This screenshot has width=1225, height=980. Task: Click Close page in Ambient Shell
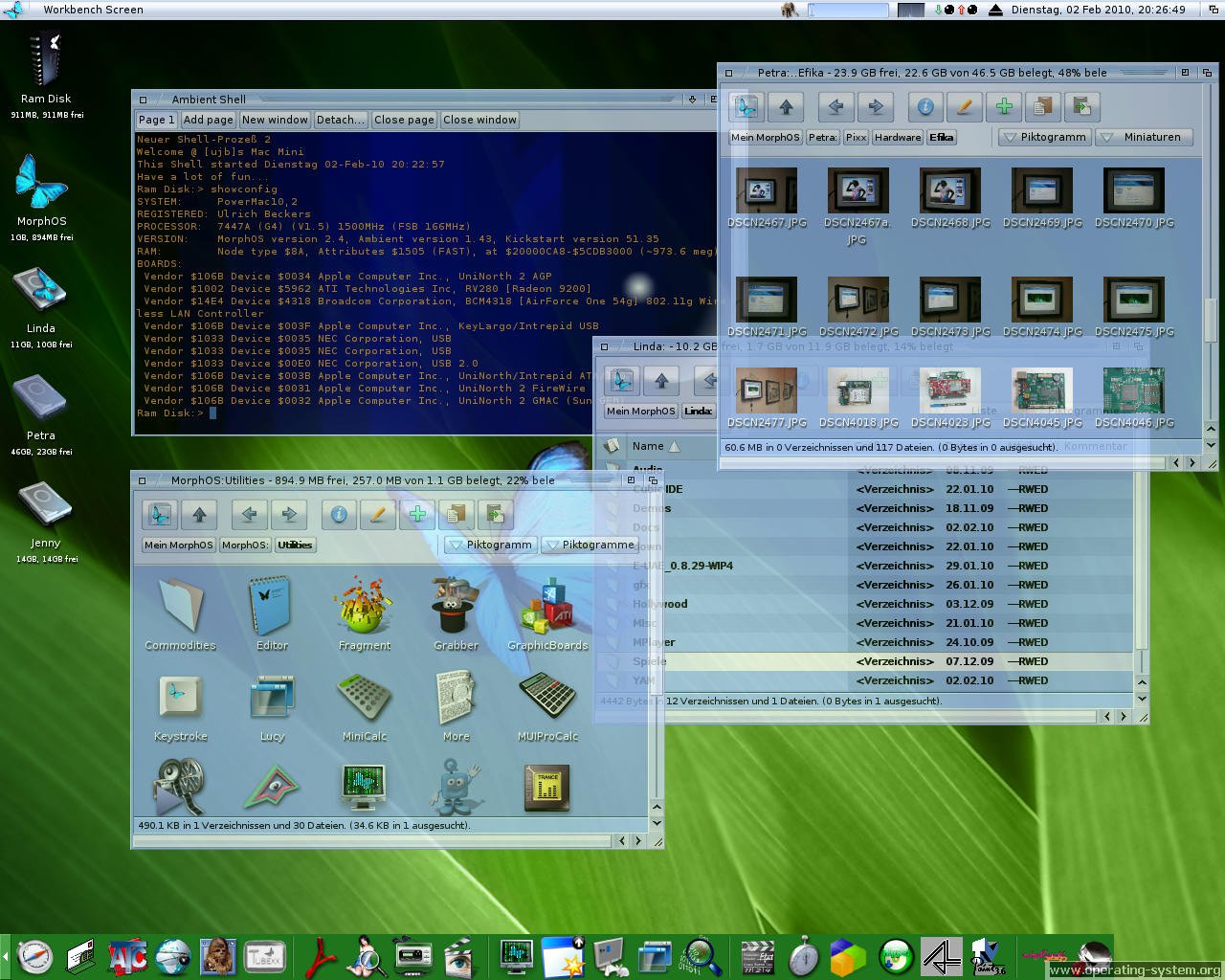click(404, 120)
